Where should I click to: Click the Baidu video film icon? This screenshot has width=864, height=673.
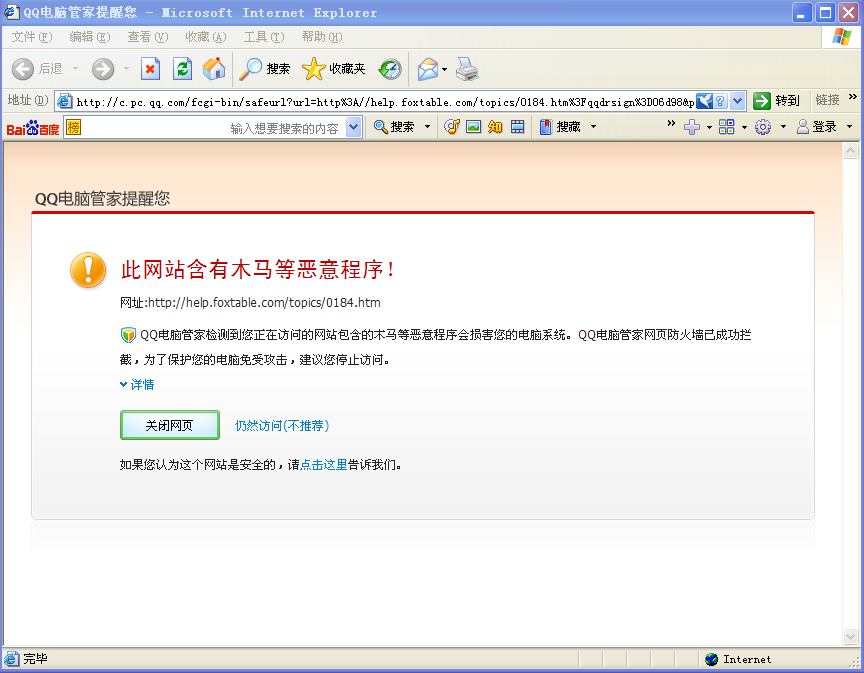(x=517, y=127)
